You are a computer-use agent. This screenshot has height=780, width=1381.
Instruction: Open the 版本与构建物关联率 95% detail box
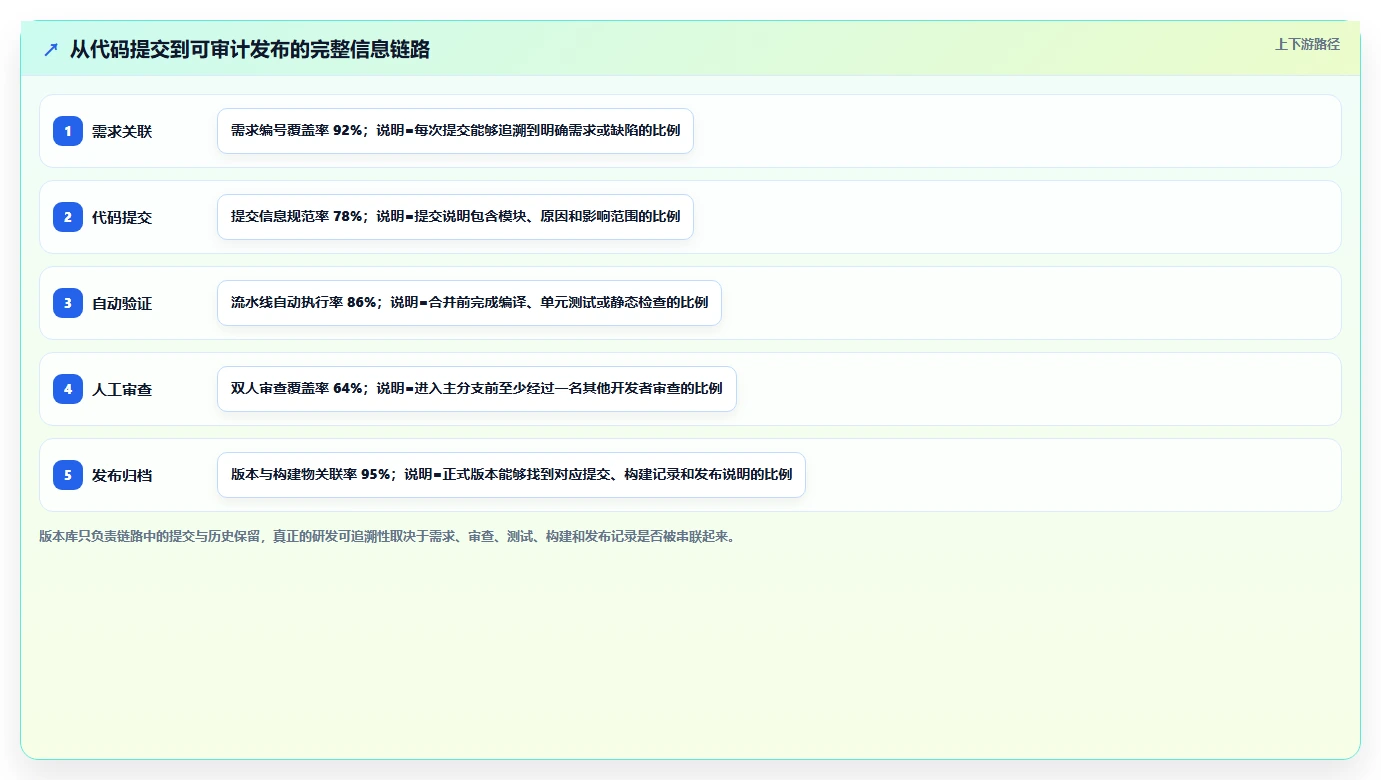coord(511,475)
